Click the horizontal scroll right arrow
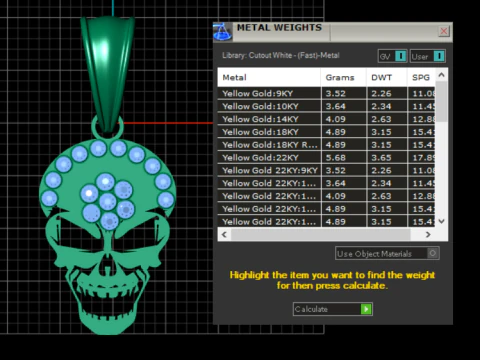The image size is (480, 360). click(x=428, y=235)
